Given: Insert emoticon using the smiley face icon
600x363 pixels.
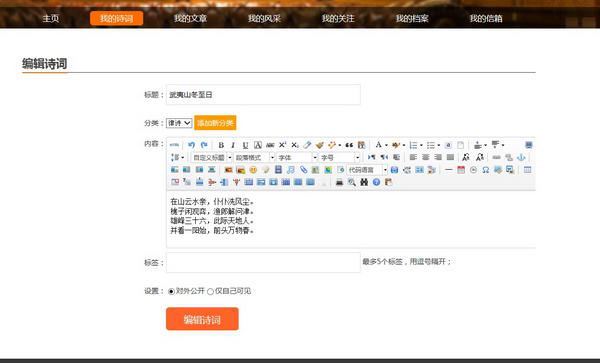Looking at the screenshot, I should tap(253, 170).
